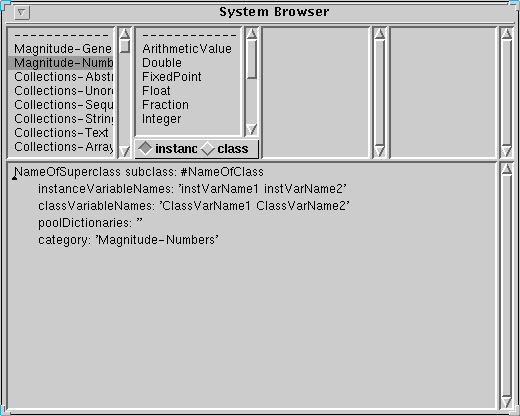Select Magnitude-General category
Viewport: 520px width, 416px height.
pyautogui.click(x=61, y=49)
